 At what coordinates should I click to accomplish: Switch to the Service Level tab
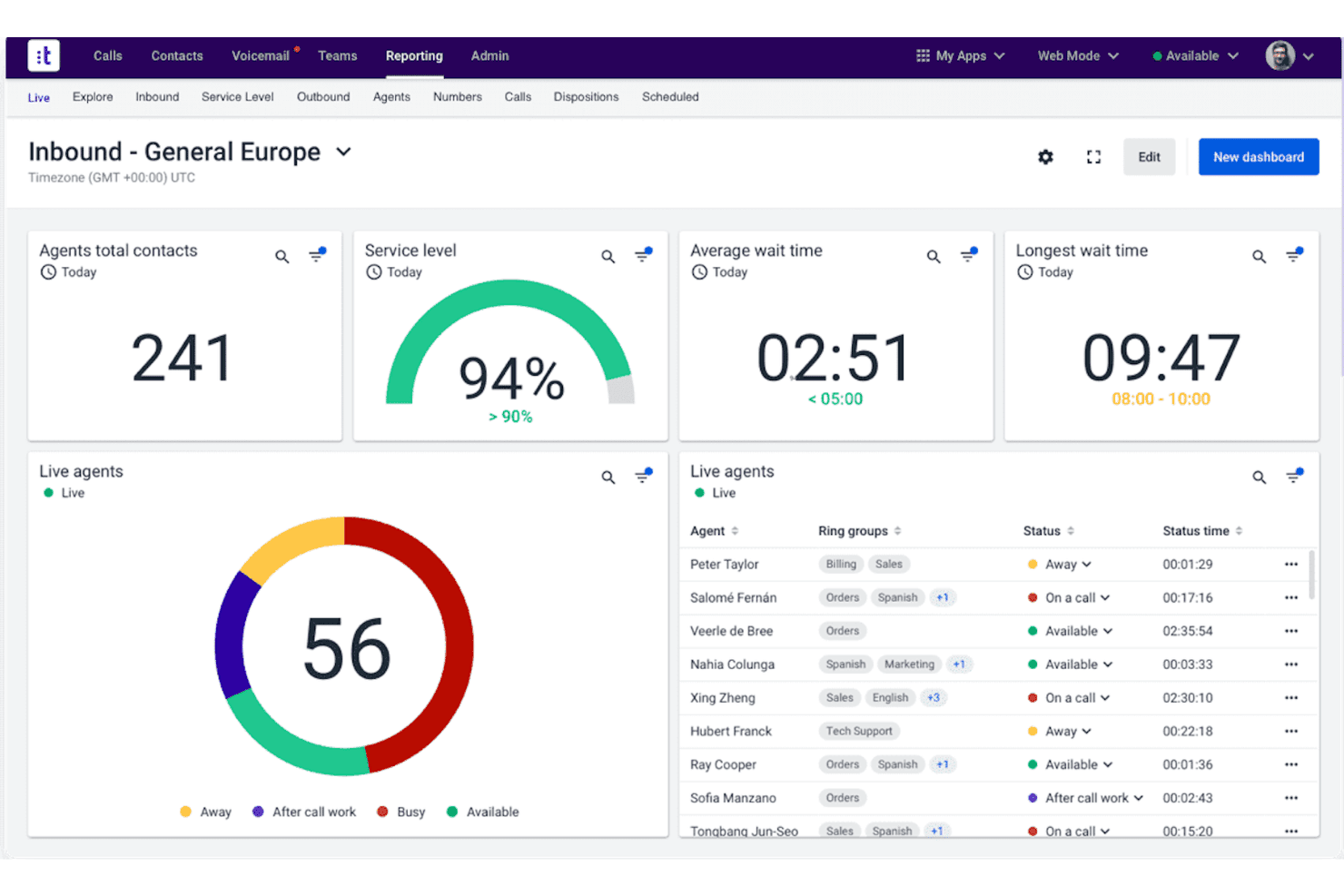(x=237, y=97)
